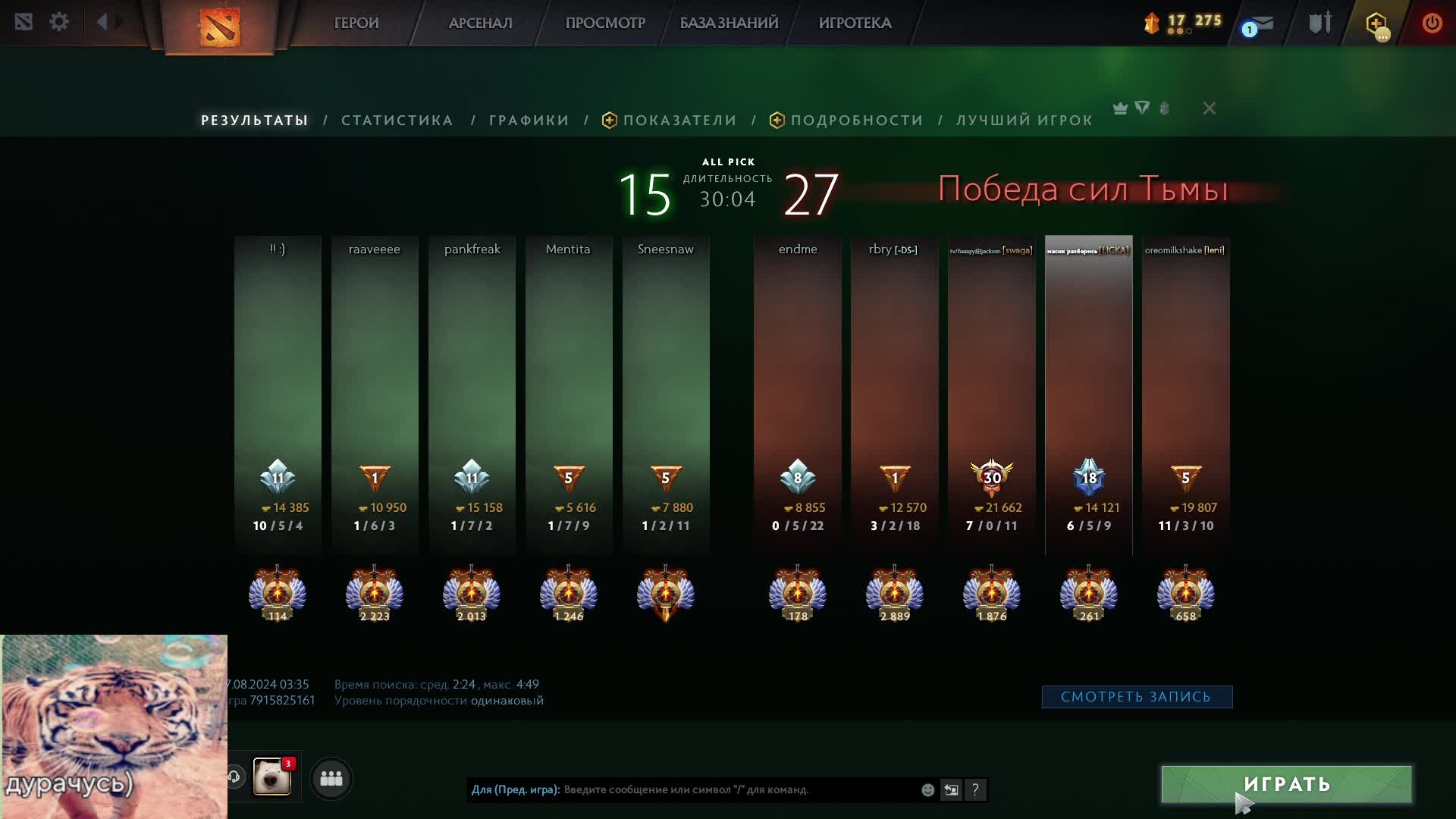Click the rank medal numbered 658
Screen dimensions: 1456x819
[1186, 593]
